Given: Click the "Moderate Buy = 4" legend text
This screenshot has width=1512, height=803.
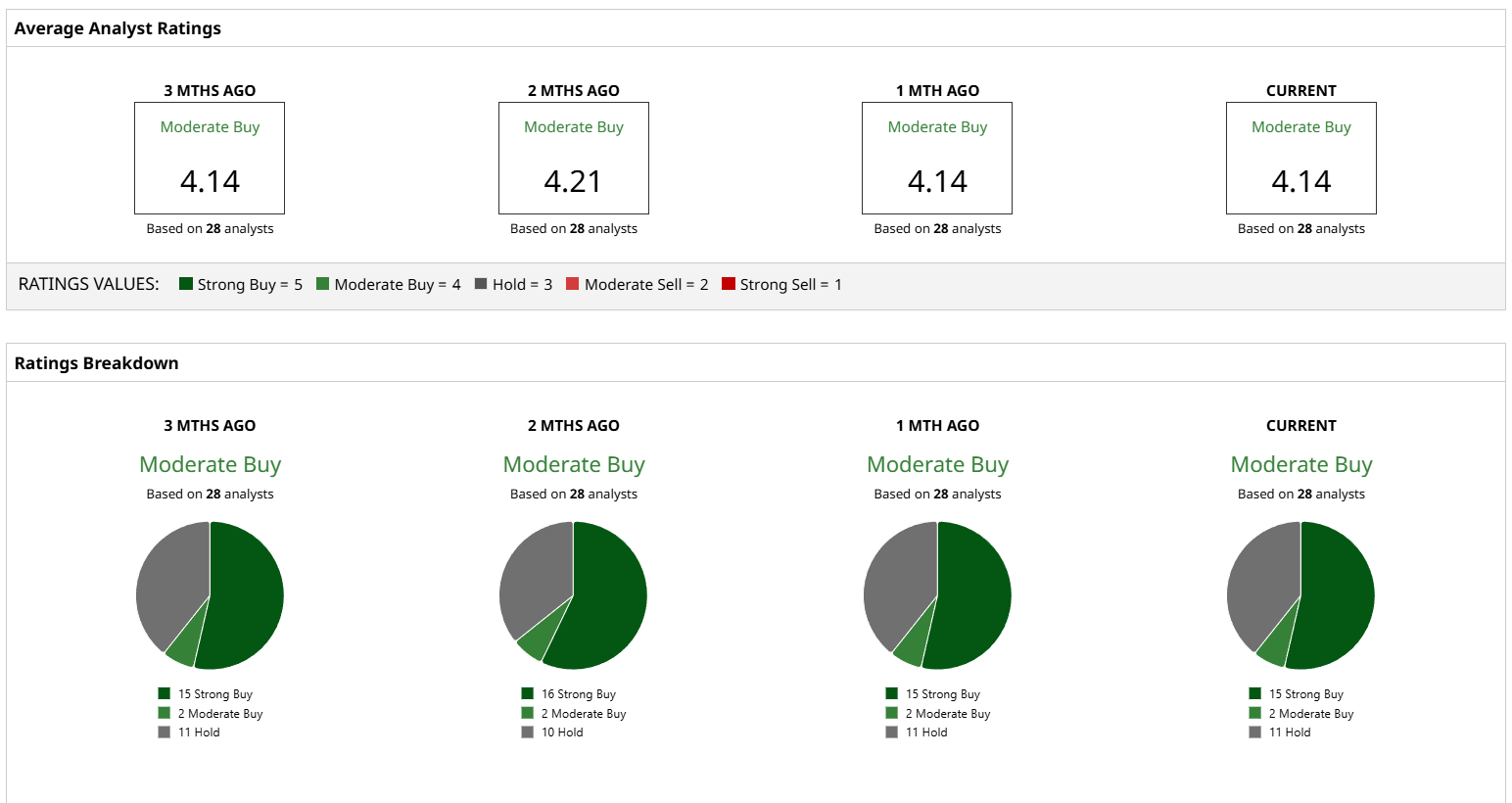Looking at the screenshot, I should coord(398,284).
